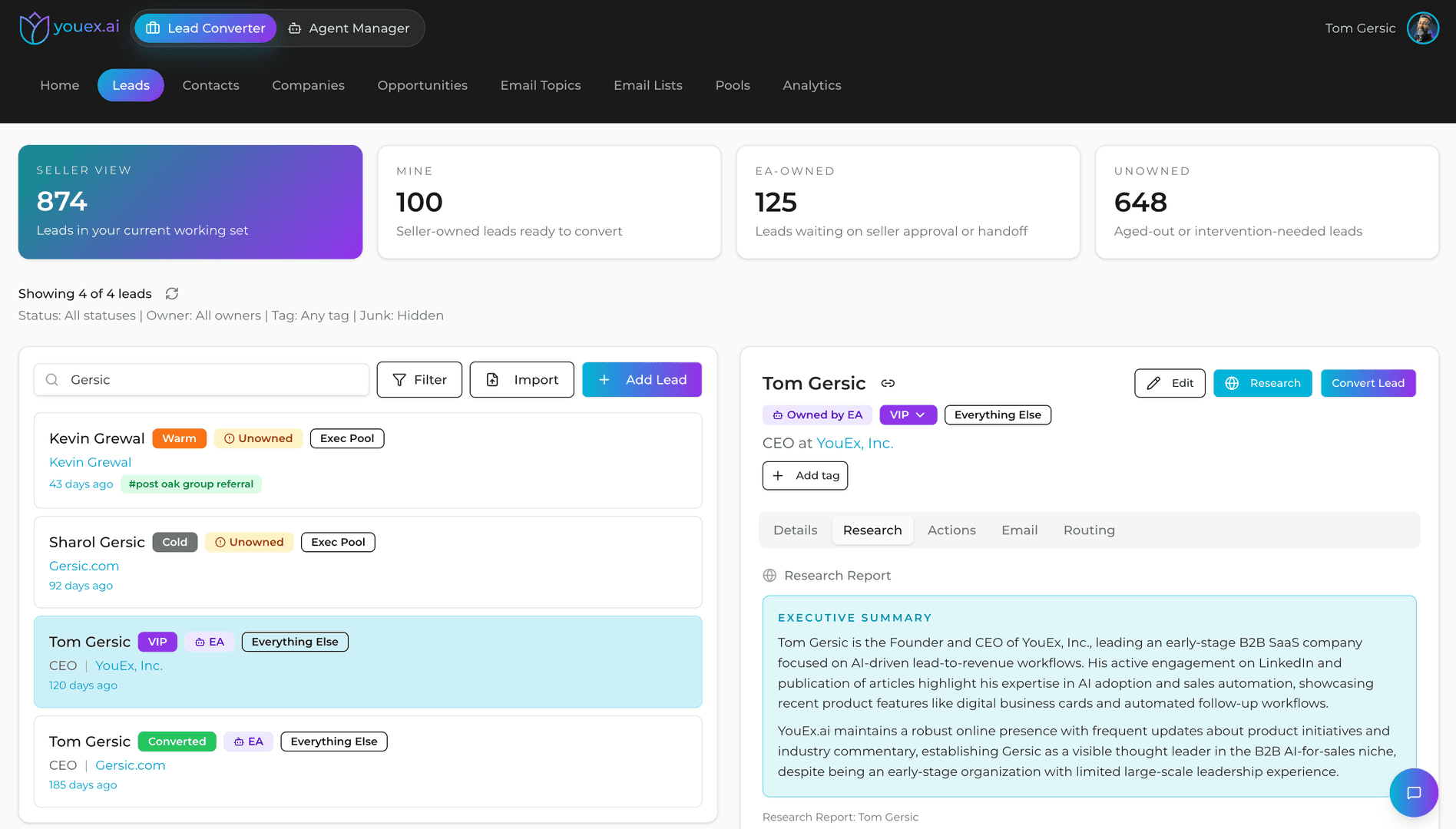Click Research Report globe icon
The height and width of the screenshot is (829, 1456).
[769, 576]
